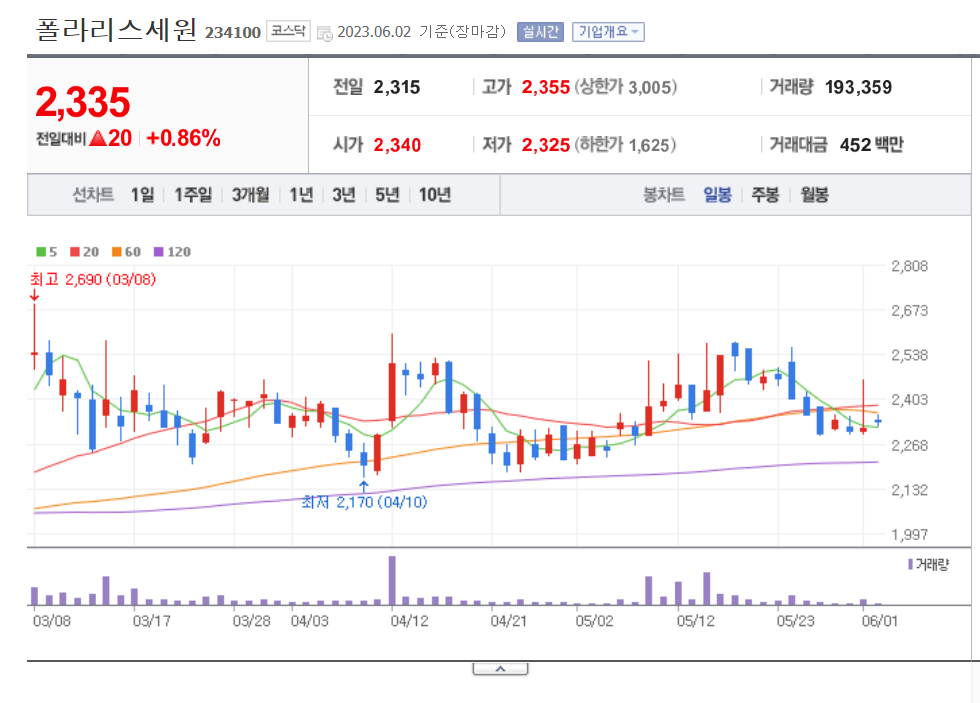Click the purple 거래량 volume legend marker
The width and height of the screenshot is (980, 703).
coord(910,564)
